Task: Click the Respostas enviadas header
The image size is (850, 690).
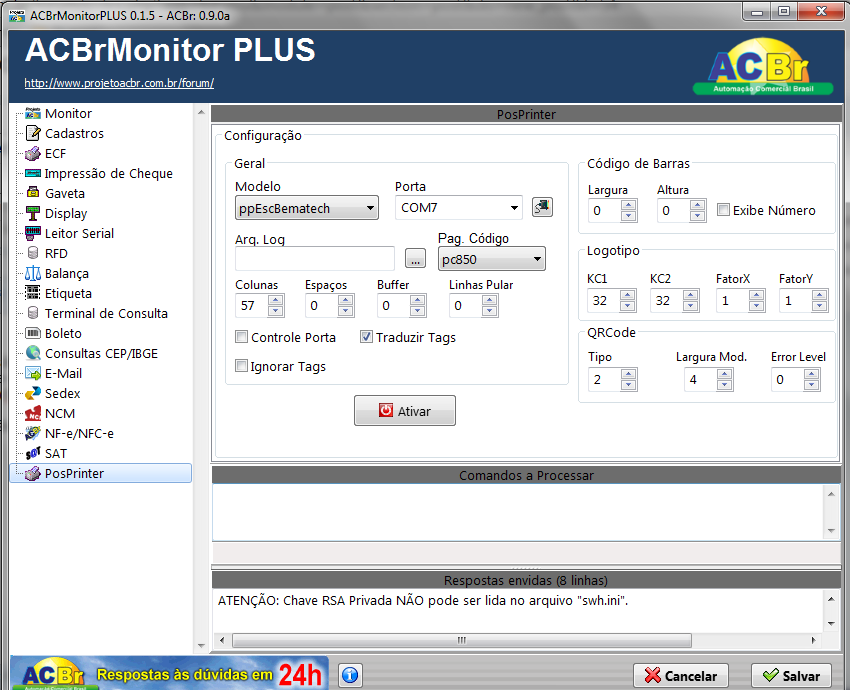Action: click(526, 581)
